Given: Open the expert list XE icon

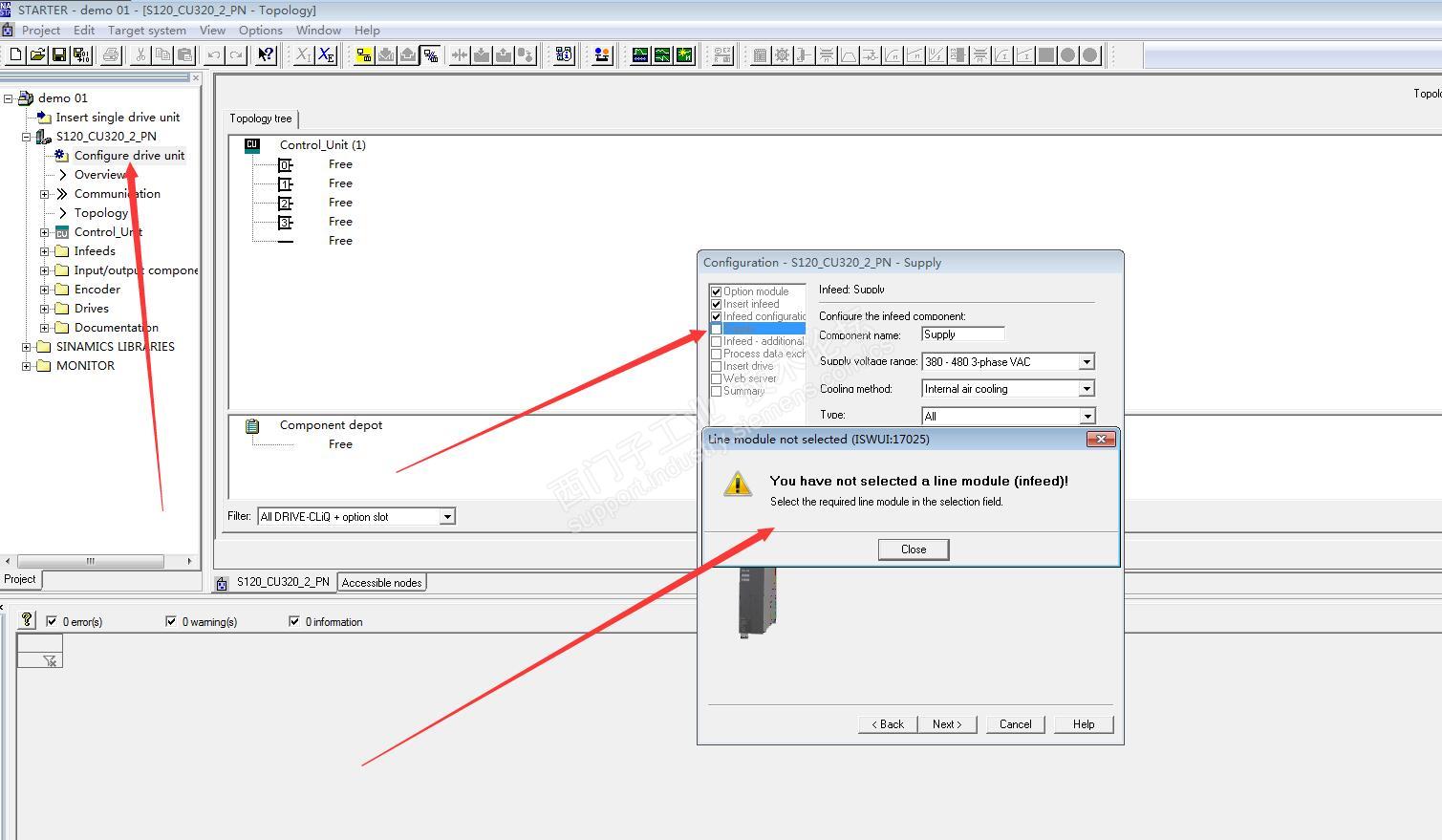Looking at the screenshot, I should click(327, 54).
